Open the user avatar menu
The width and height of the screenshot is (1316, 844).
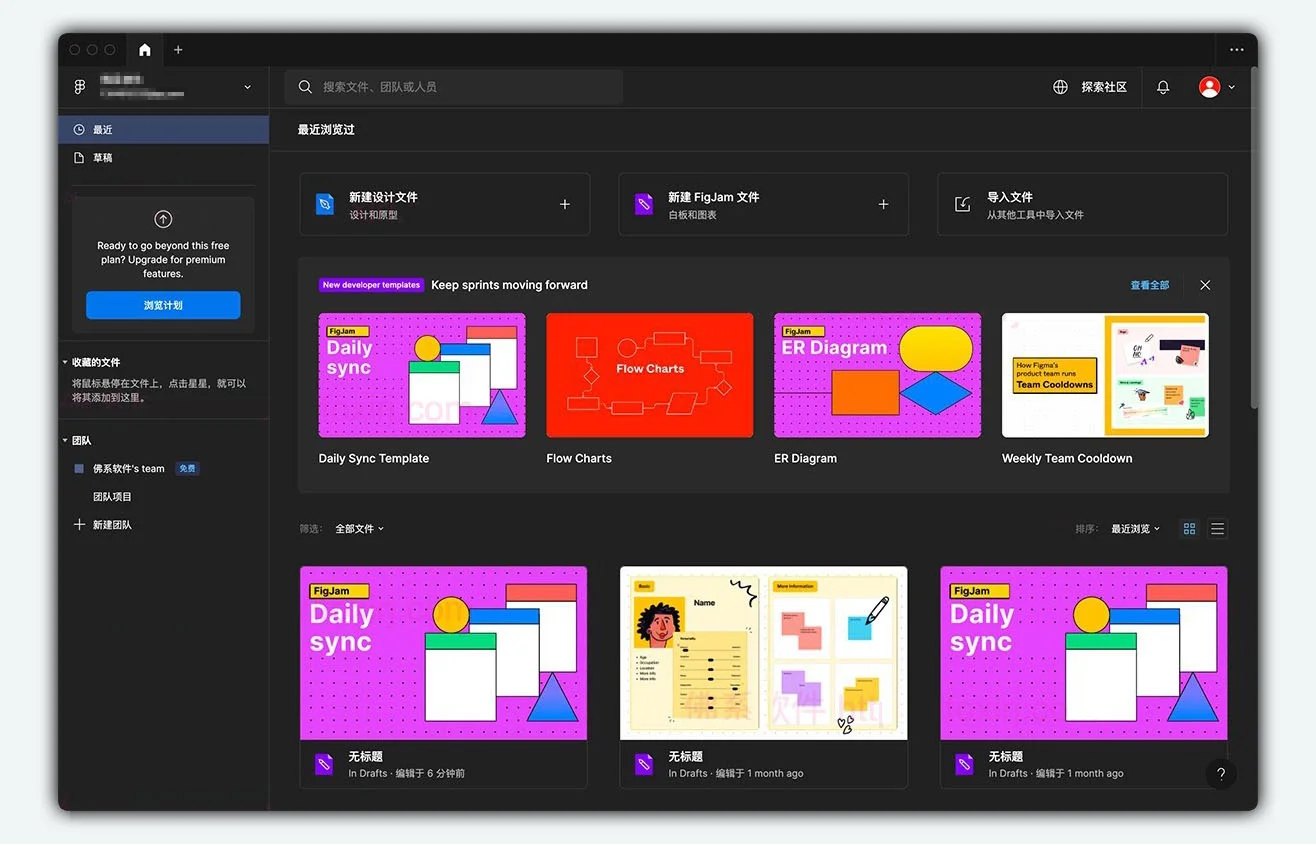coord(1210,87)
